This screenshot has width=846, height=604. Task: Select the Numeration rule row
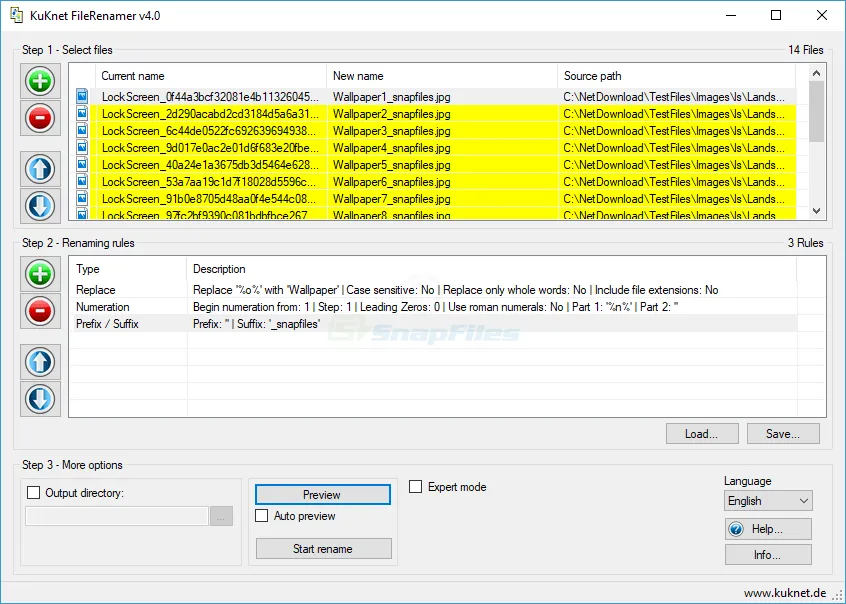pyautogui.click(x=433, y=307)
